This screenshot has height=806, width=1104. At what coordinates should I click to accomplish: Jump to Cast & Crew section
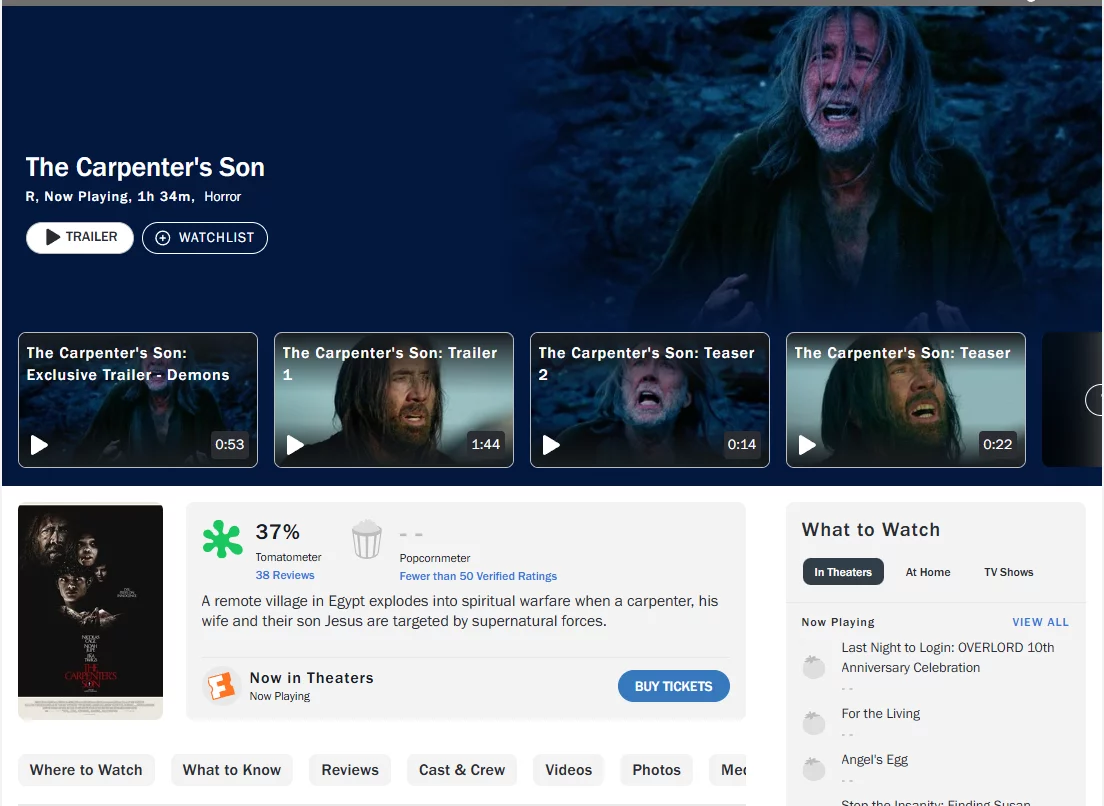coord(462,770)
